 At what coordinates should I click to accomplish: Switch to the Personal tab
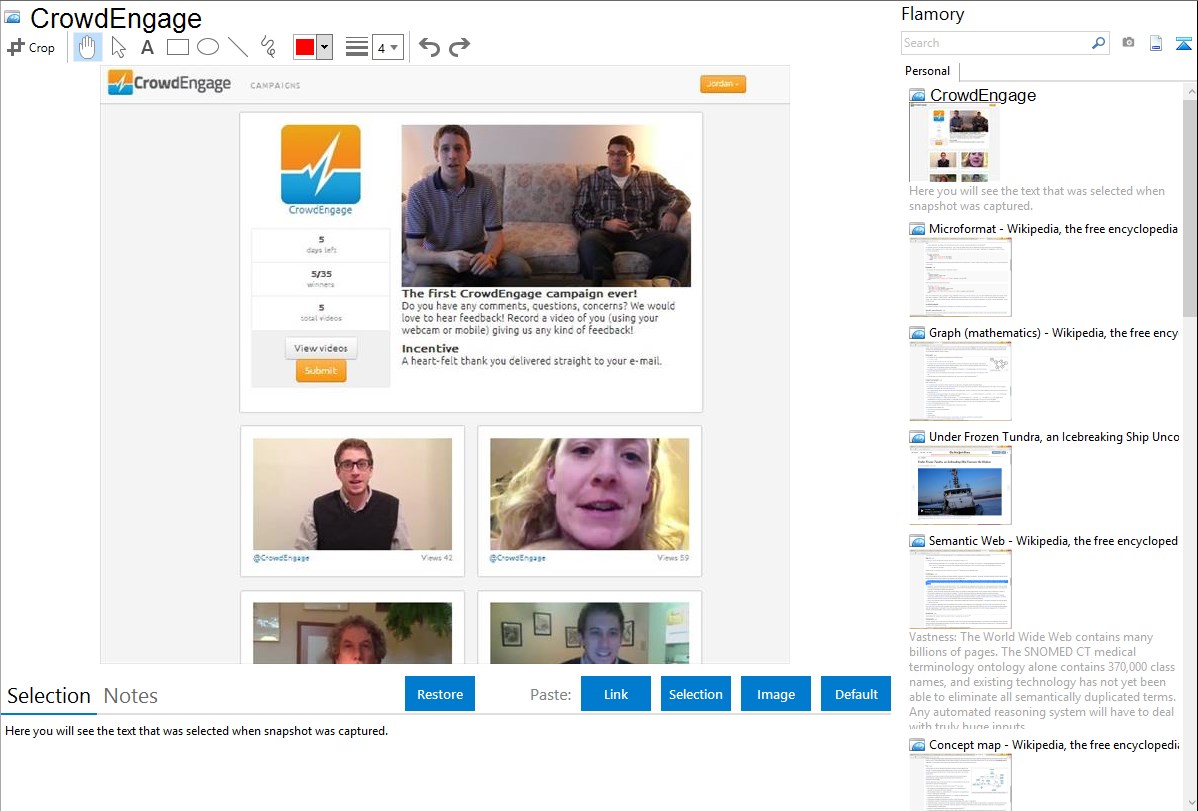[927, 70]
